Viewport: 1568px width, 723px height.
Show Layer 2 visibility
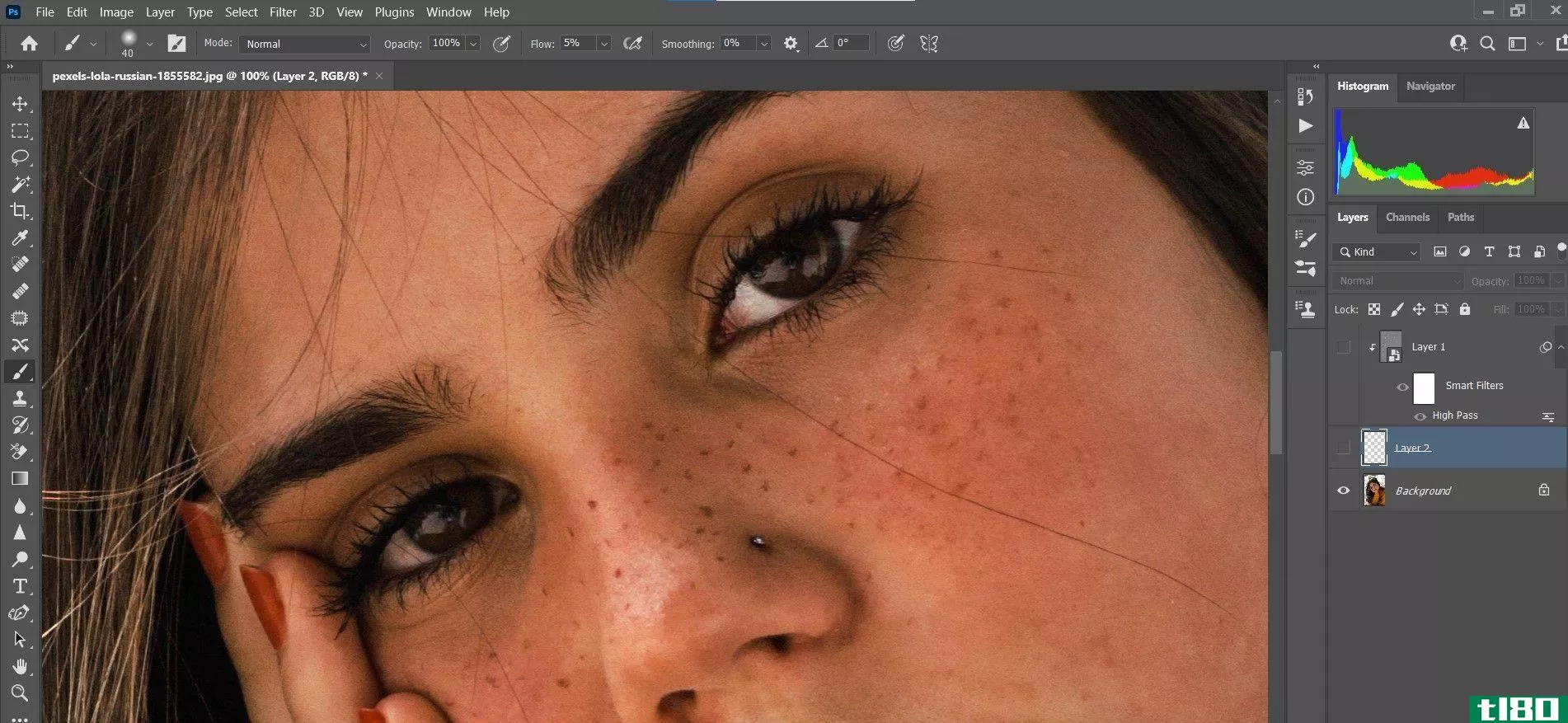coord(1344,448)
